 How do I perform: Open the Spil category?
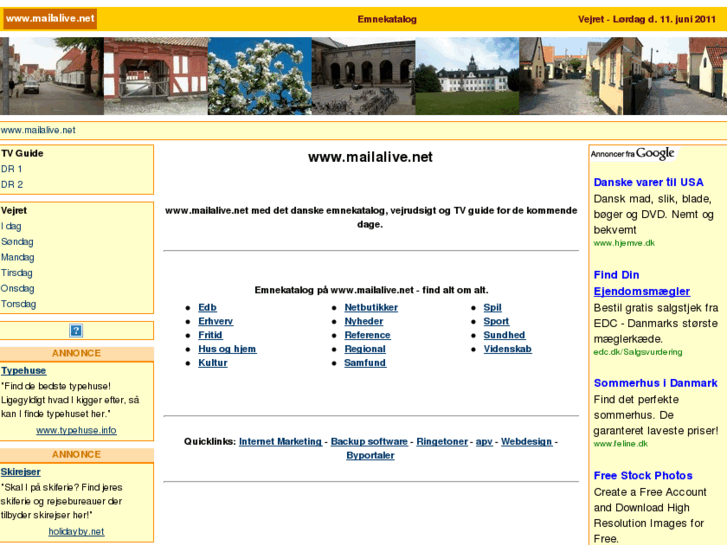[492, 308]
